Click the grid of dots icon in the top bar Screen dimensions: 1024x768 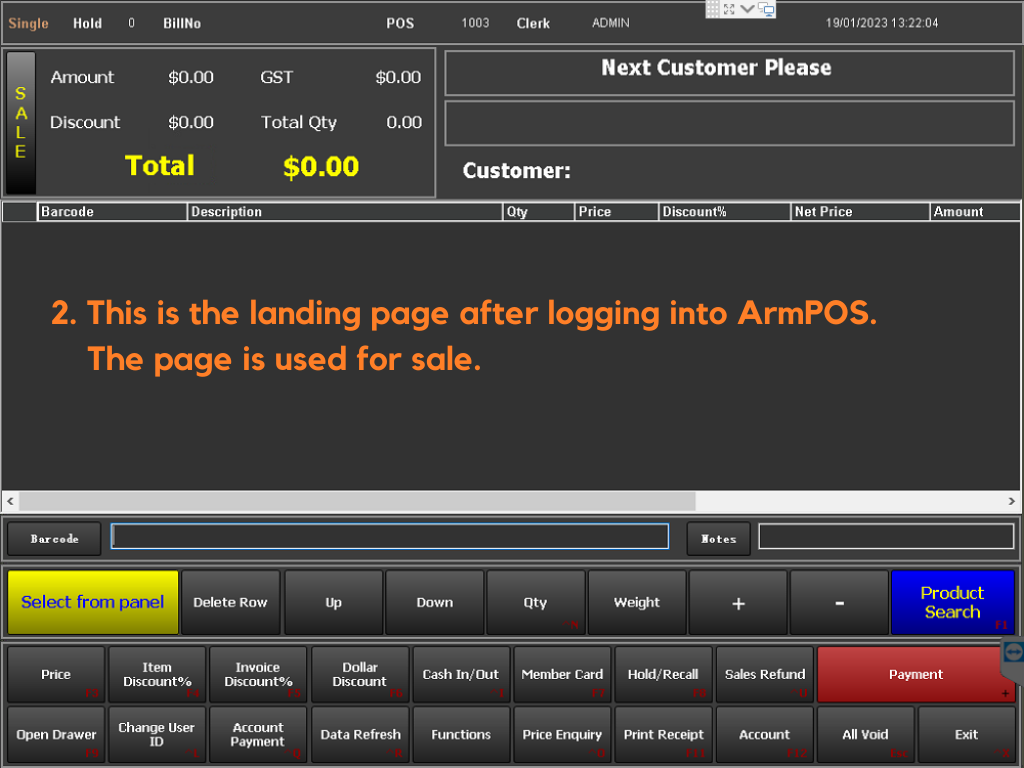pyautogui.click(x=713, y=9)
